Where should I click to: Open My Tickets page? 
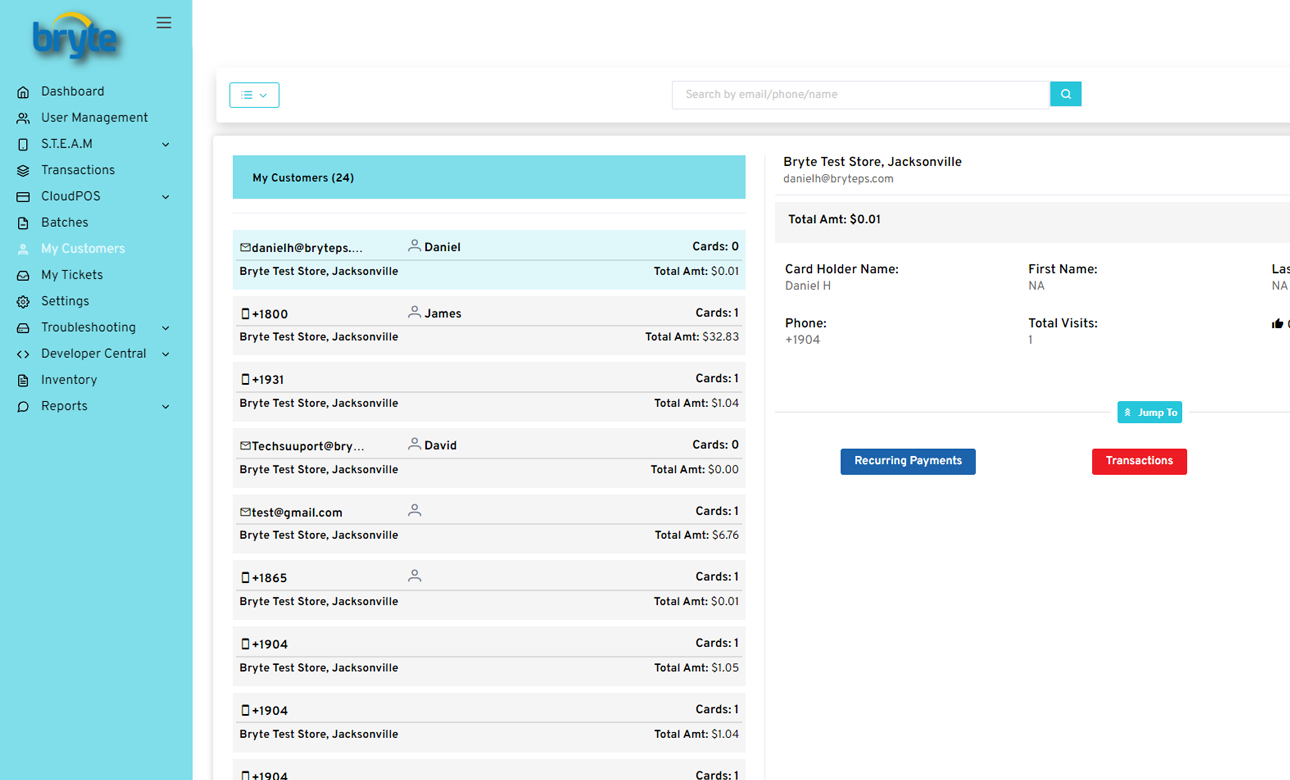72,275
